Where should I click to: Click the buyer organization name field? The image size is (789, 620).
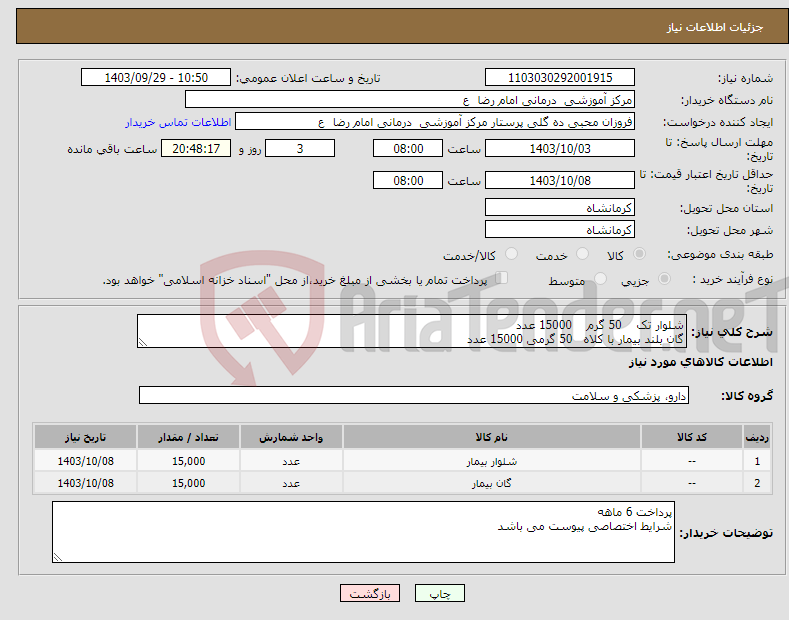pyautogui.click(x=410, y=100)
